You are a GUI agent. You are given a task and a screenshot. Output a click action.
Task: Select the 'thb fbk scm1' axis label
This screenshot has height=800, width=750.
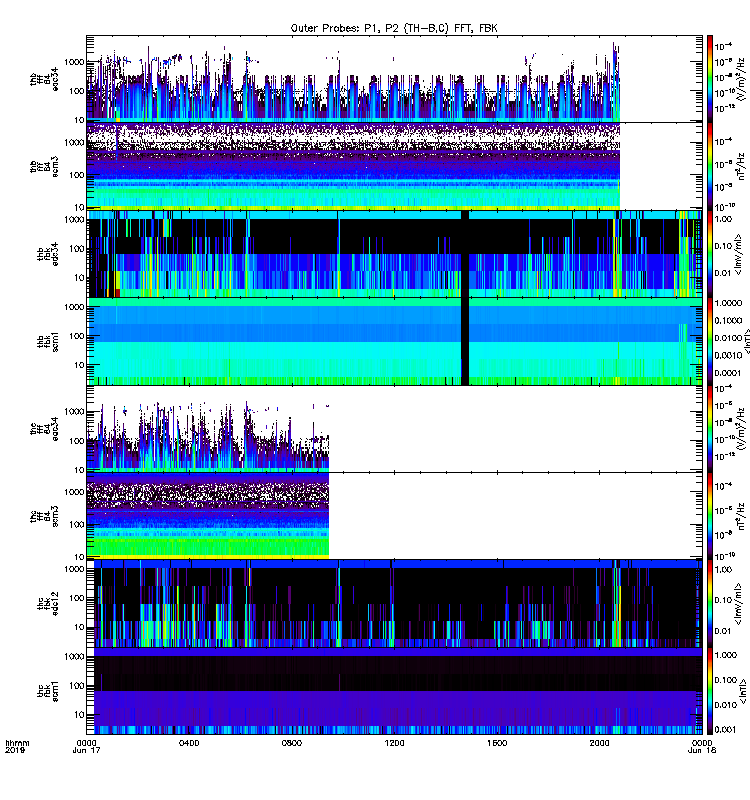[48, 341]
